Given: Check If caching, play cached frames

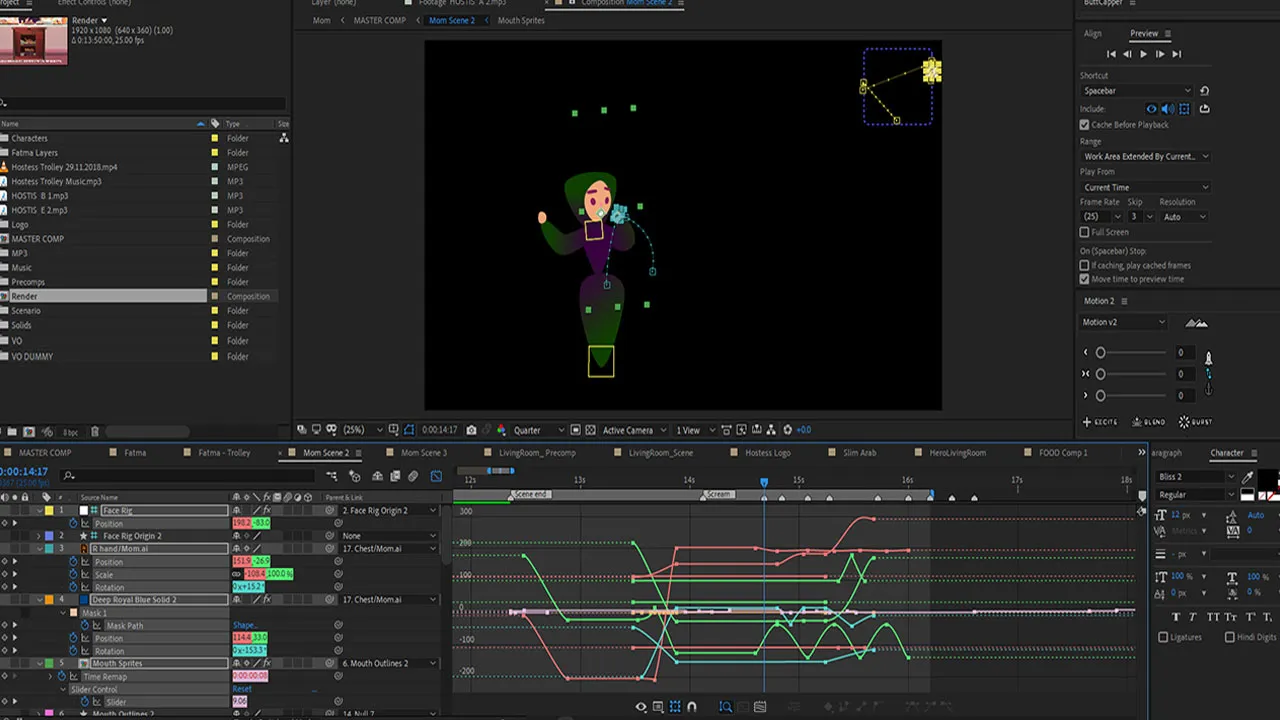Looking at the screenshot, I should tap(1085, 266).
